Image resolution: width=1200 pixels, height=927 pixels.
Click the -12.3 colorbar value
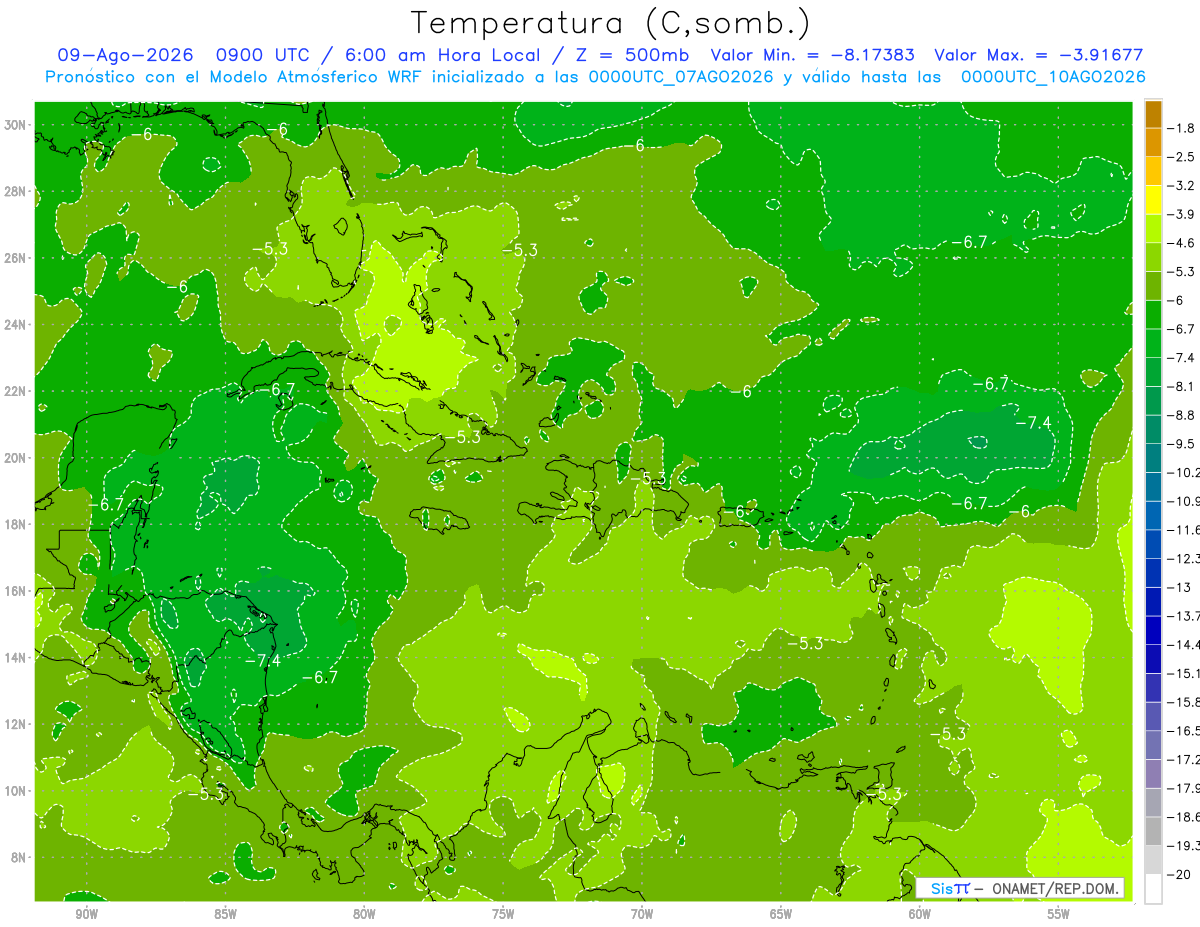(x=1184, y=558)
